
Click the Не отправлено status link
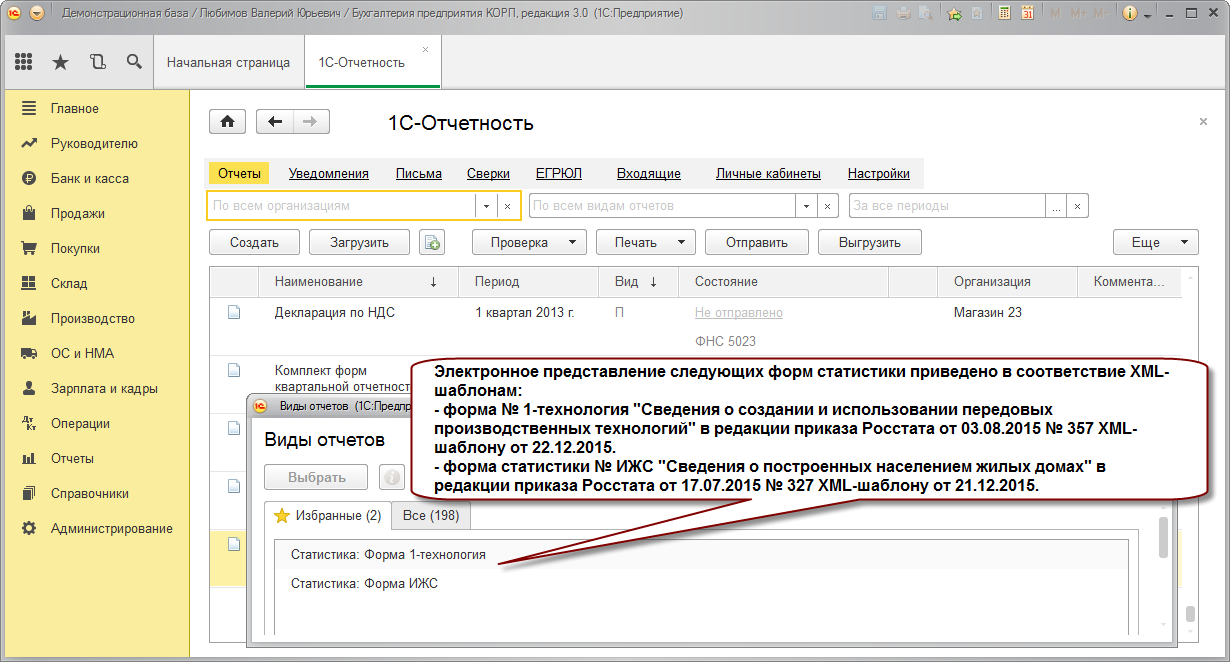(739, 312)
